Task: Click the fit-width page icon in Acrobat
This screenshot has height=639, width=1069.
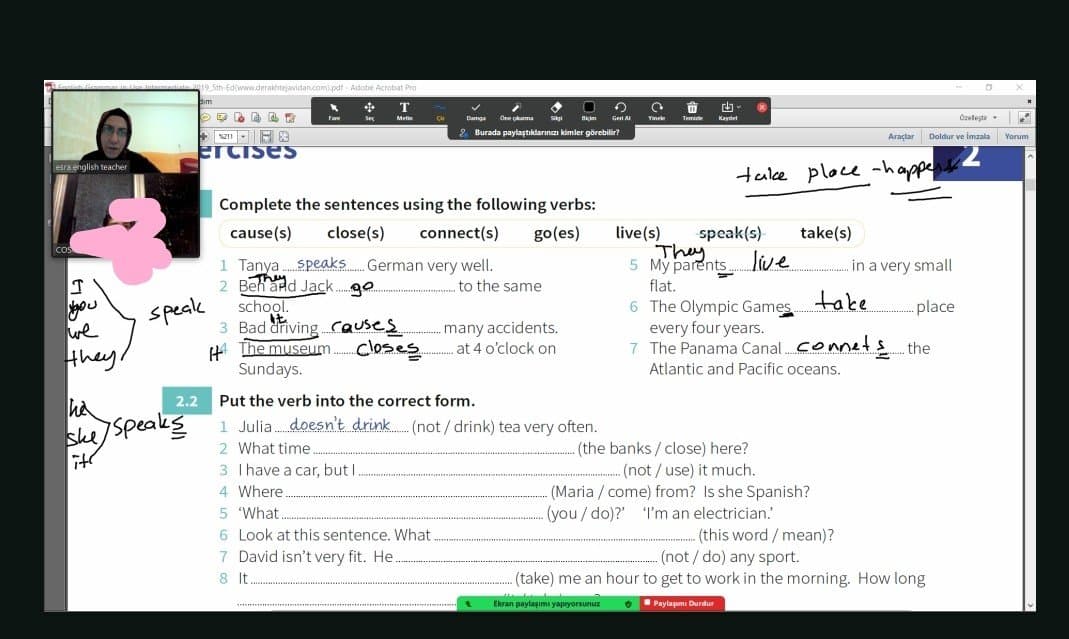Action: [266, 136]
